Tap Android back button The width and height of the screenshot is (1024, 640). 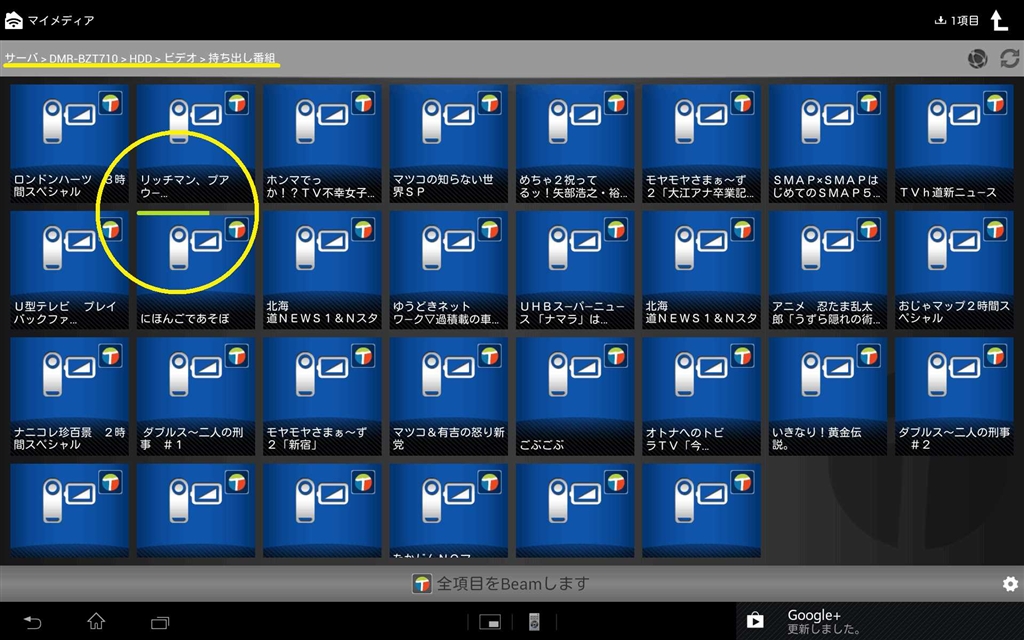[x=33, y=622]
